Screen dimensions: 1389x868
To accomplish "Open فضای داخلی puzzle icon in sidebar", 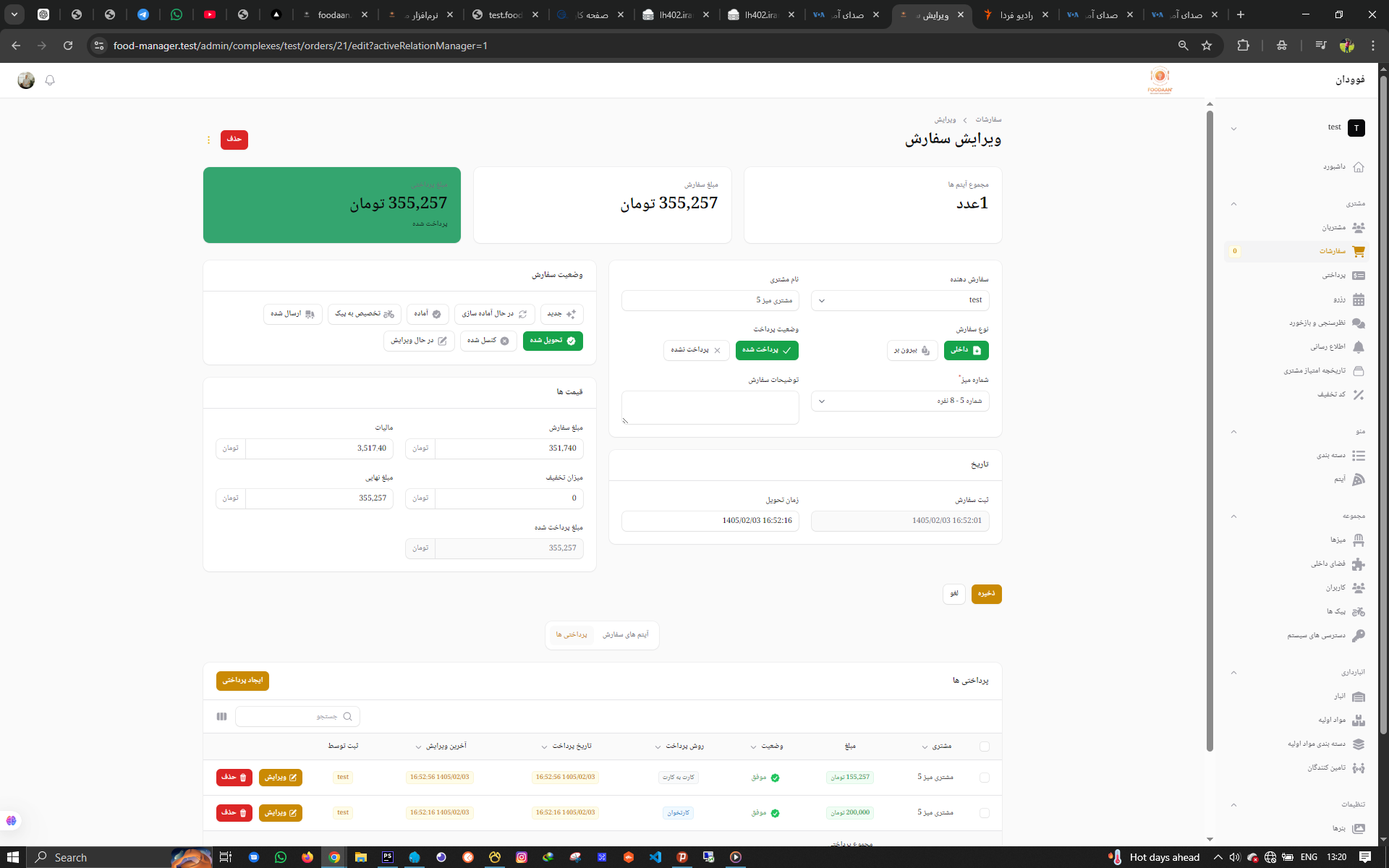I will (1359, 563).
